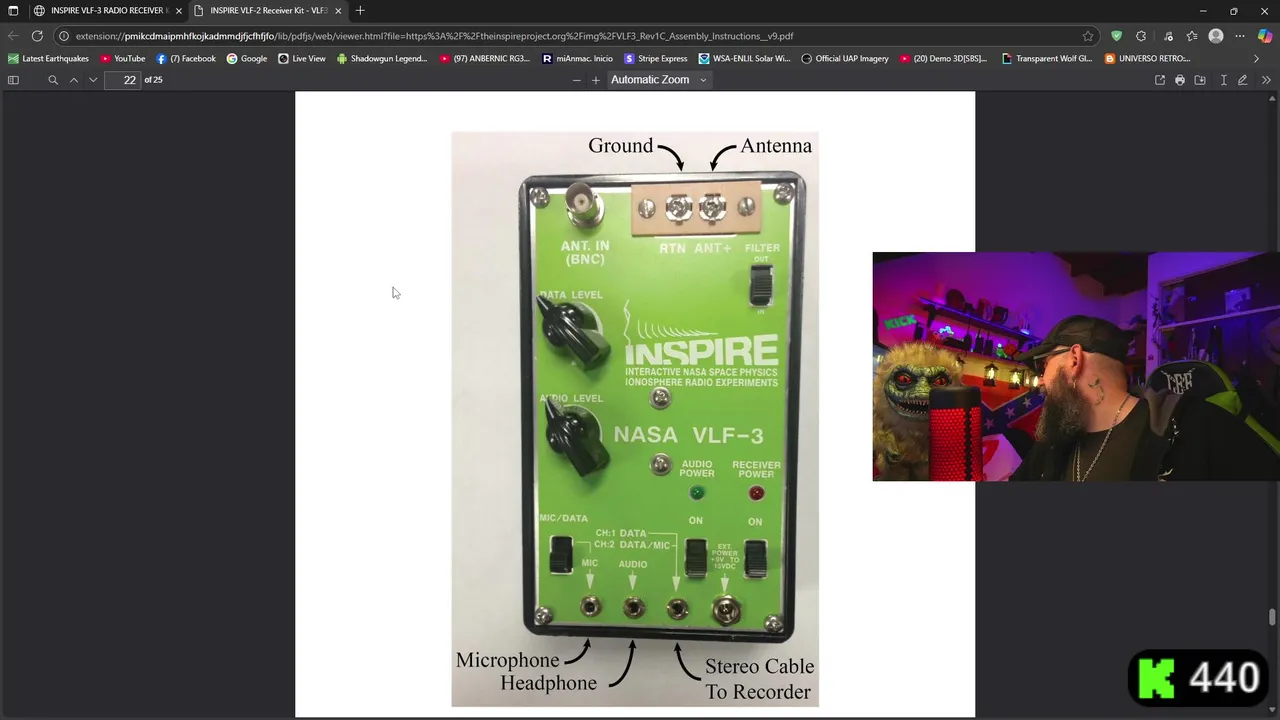1280x720 pixels.
Task: Click the scrollbar up arrow
Action: 1273,97
